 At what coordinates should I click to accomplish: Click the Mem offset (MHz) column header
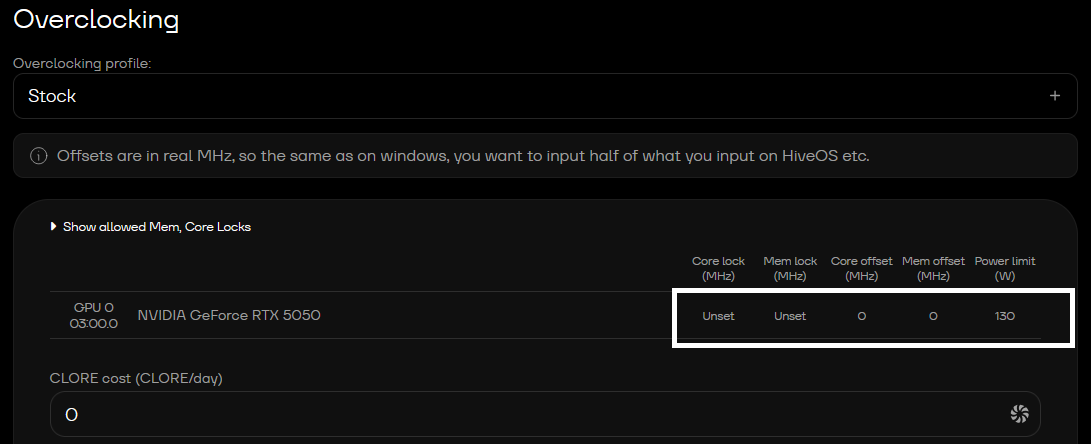(933, 268)
